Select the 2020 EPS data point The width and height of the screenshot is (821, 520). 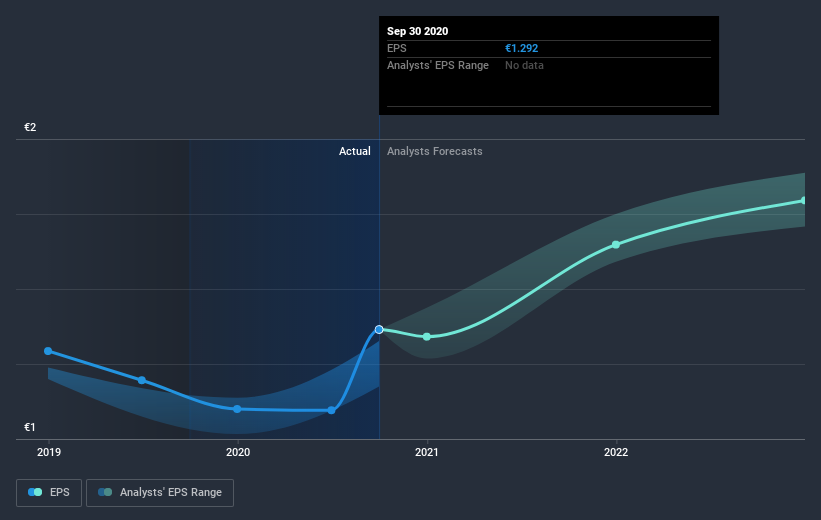pos(237,409)
